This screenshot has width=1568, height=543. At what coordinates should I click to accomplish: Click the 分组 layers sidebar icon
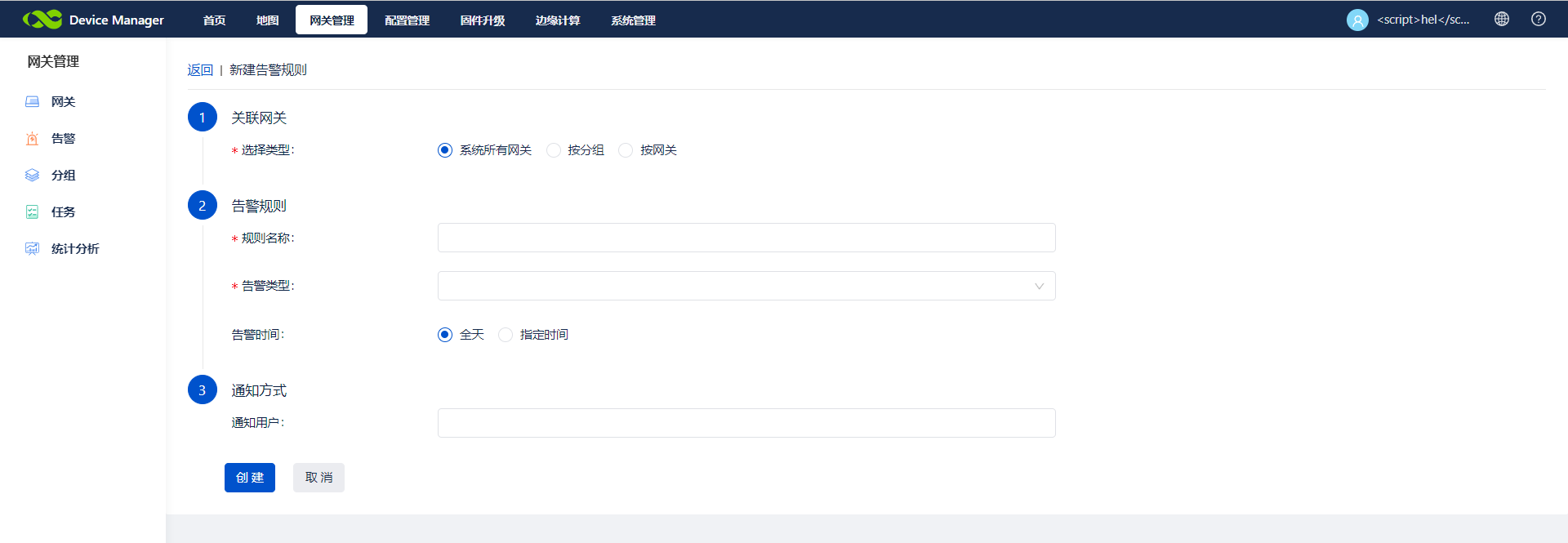(x=32, y=176)
